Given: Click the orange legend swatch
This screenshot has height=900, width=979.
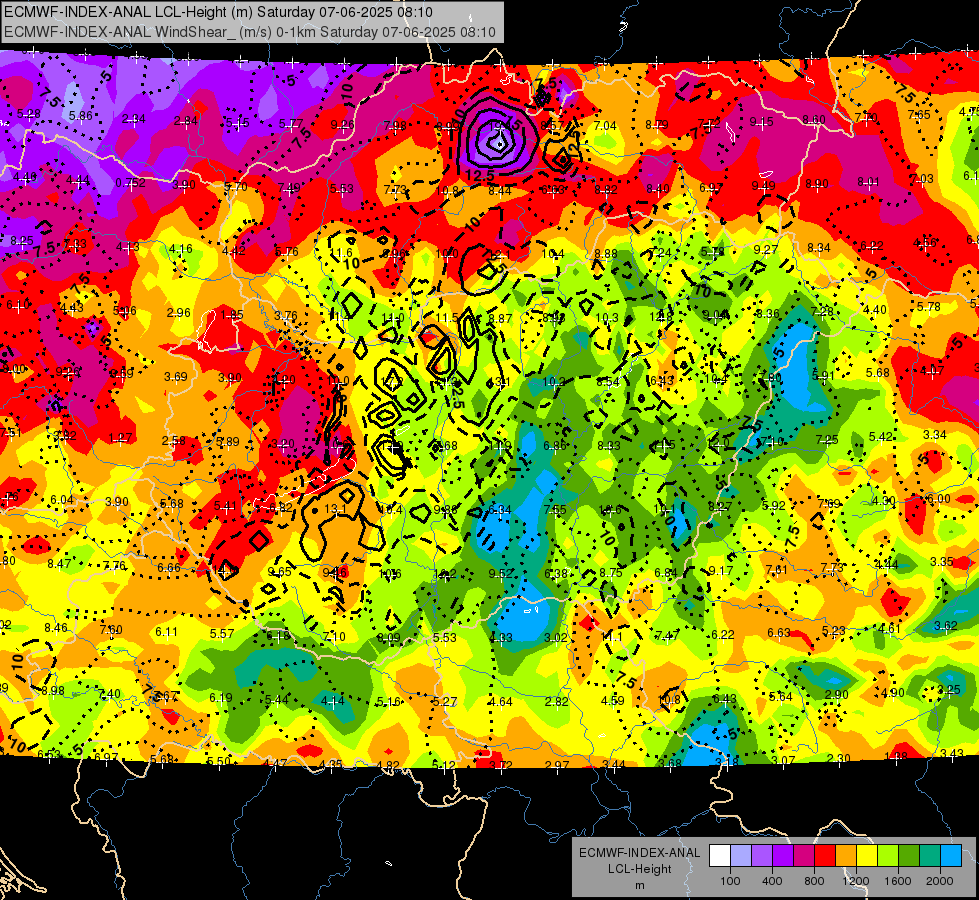Looking at the screenshot, I should pyautogui.click(x=846, y=856).
